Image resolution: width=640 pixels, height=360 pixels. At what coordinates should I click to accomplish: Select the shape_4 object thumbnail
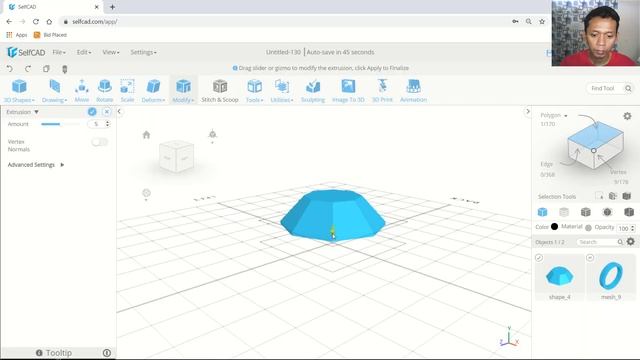559,278
